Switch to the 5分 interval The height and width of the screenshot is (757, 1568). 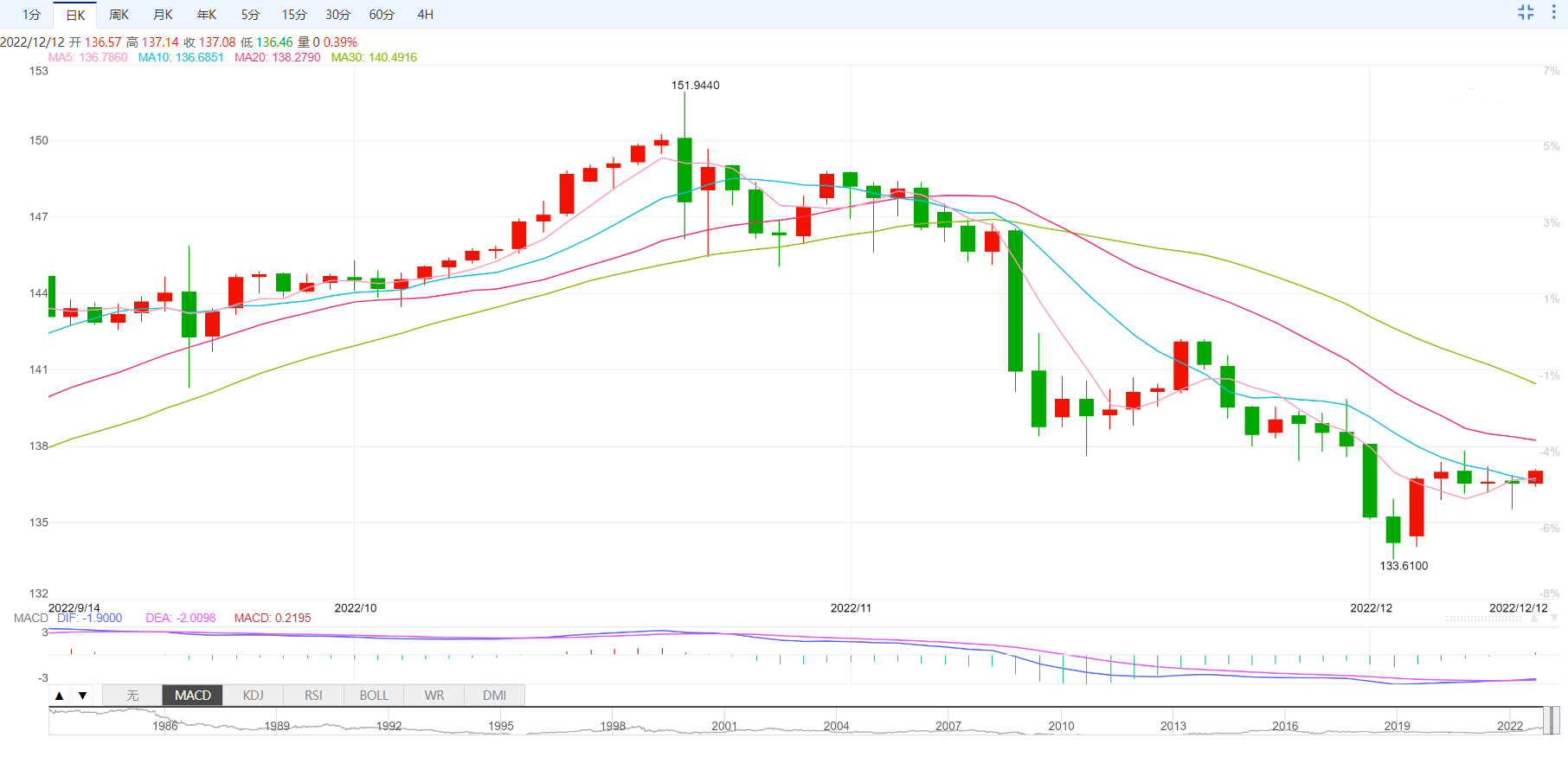click(250, 15)
